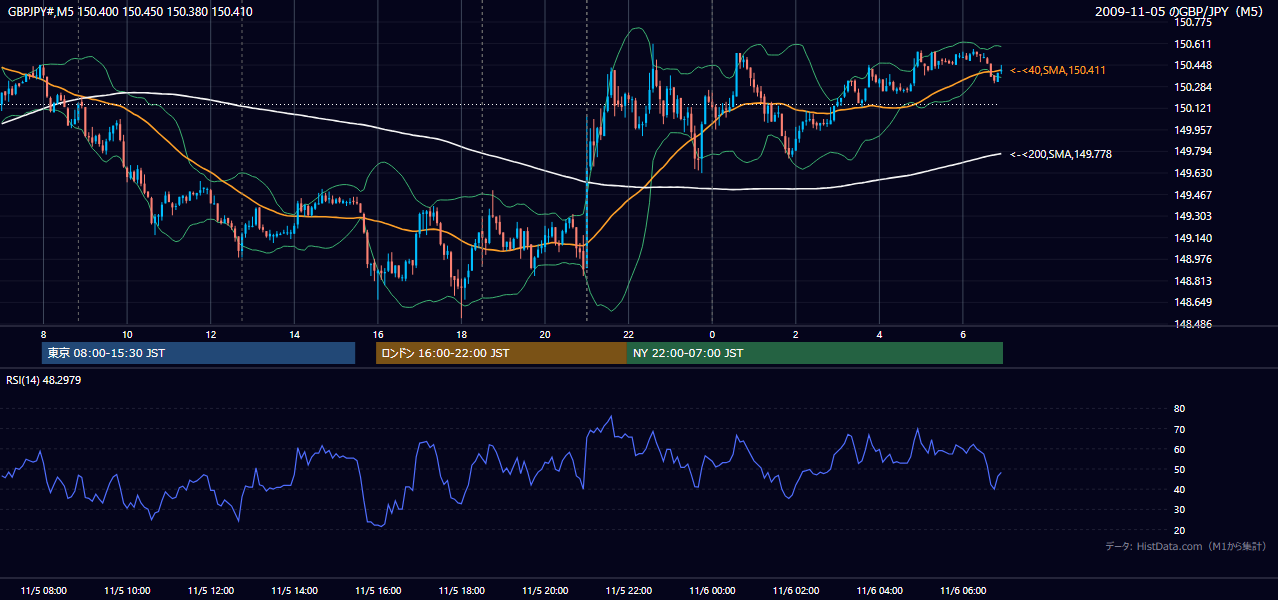Click hour 14 tick under price chart
Screen dimensions: 1278x600
pyautogui.click(x=294, y=333)
